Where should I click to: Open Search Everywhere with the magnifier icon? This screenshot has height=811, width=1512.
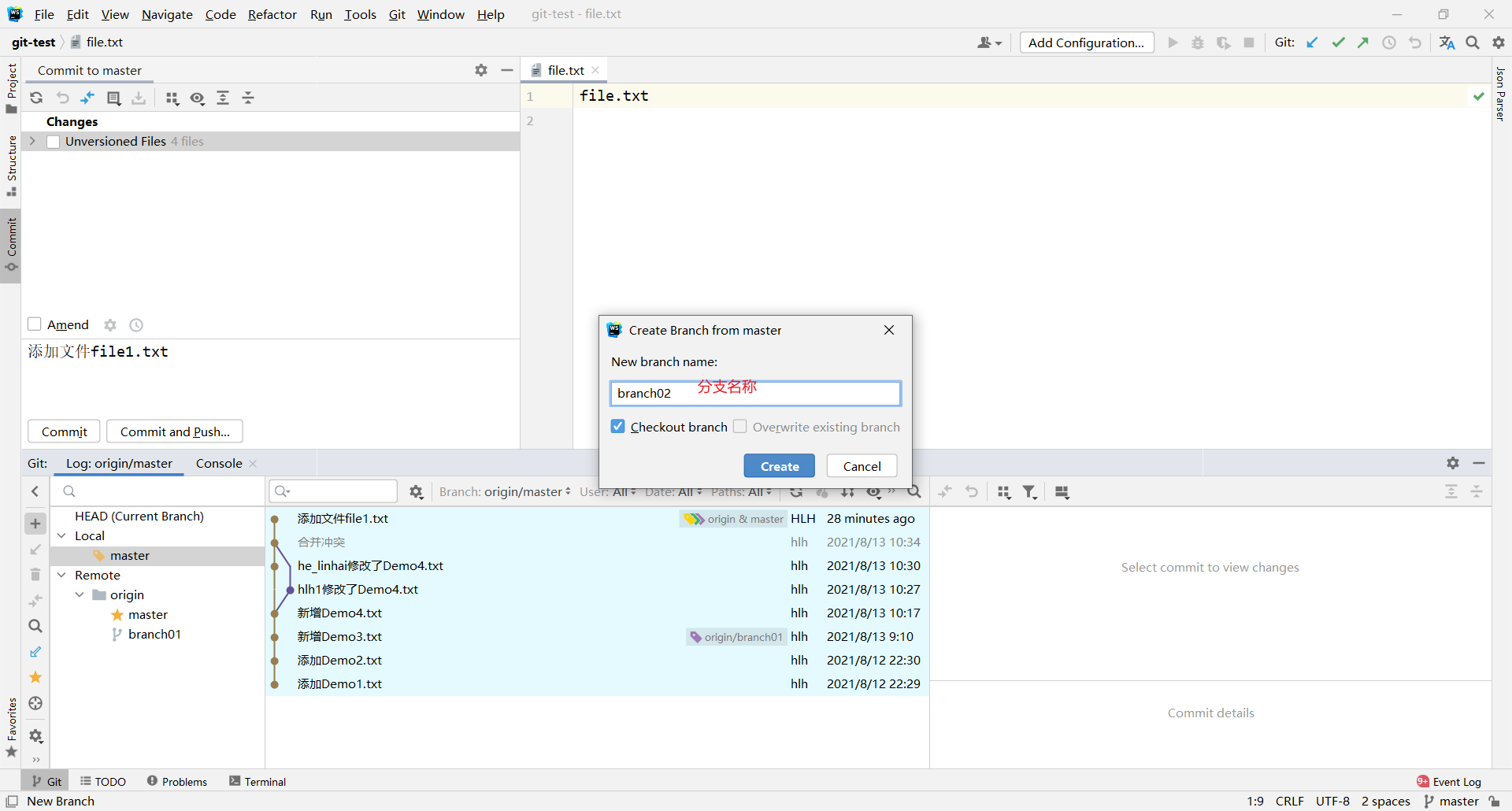point(1472,42)
